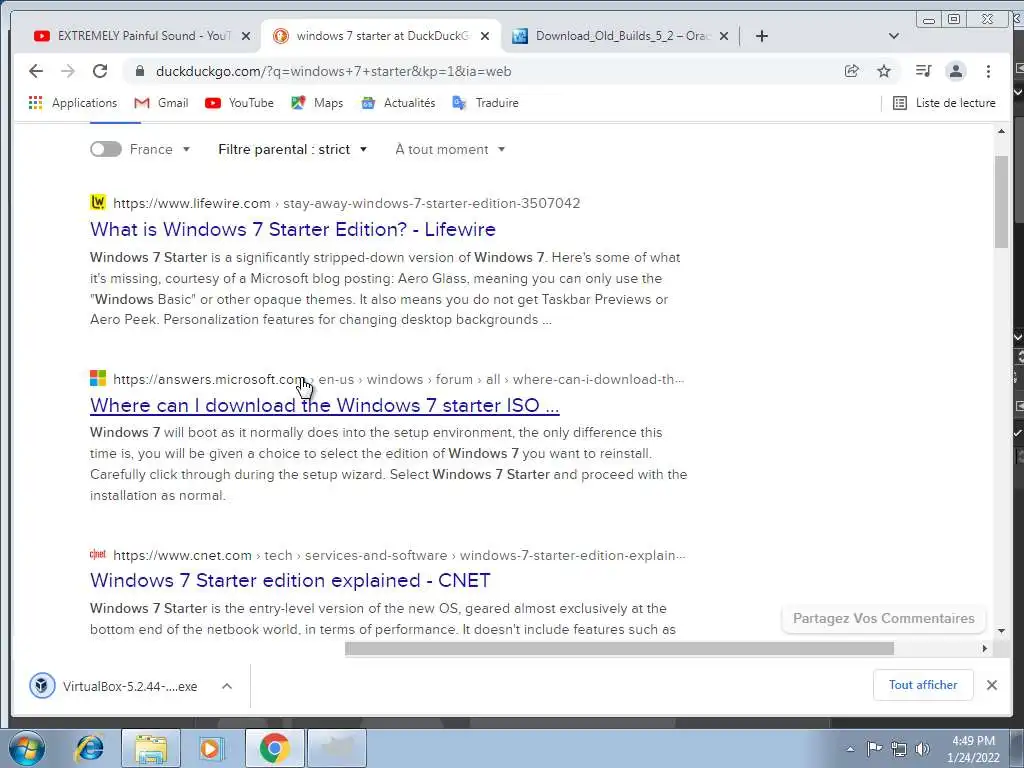Viewport: 1024px width, 768px height.
Task: Click the scroll right arrow
Action: tap(984, 648)
